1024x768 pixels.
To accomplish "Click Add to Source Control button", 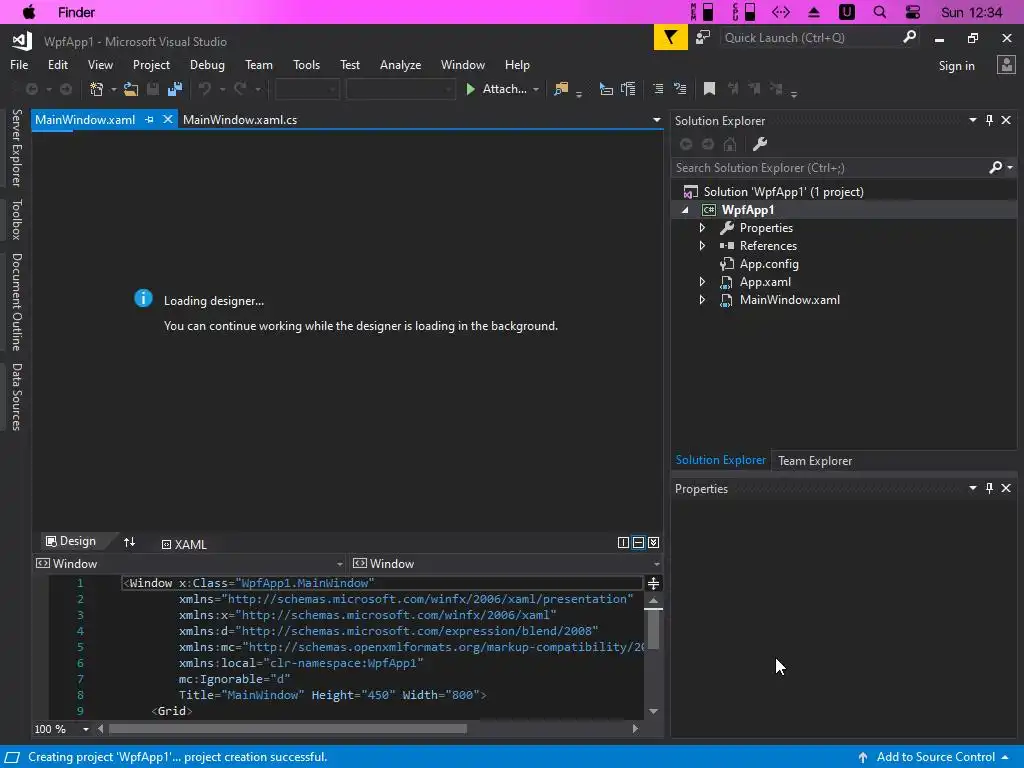I will 935,757.
